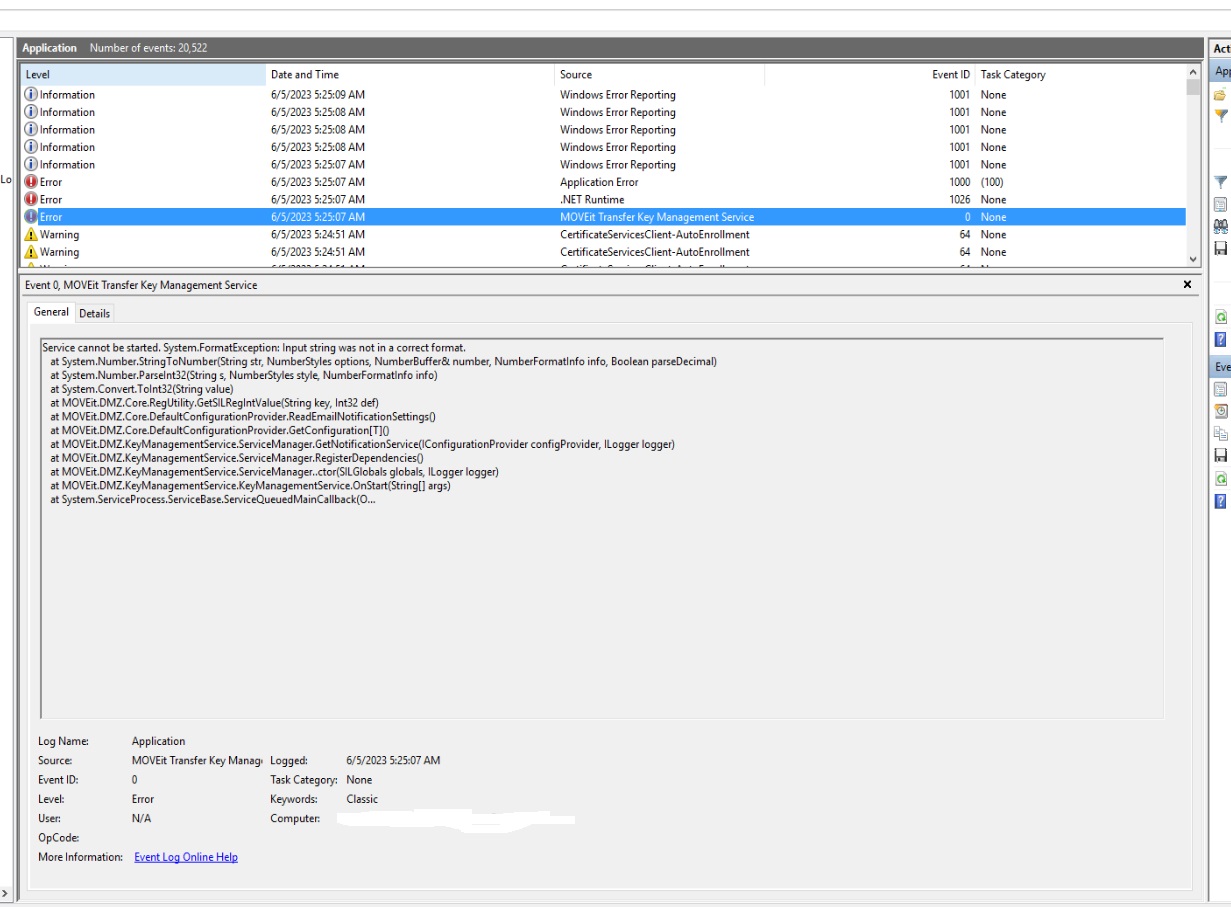Click the Filter Current Log funnel icon
This screenshot has height=907, width=1231.
[x=1220, y=182]
